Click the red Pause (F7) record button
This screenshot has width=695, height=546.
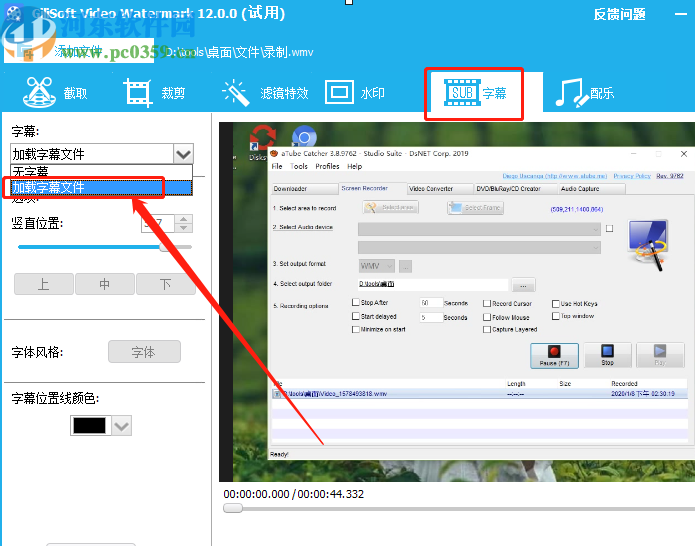554,355
